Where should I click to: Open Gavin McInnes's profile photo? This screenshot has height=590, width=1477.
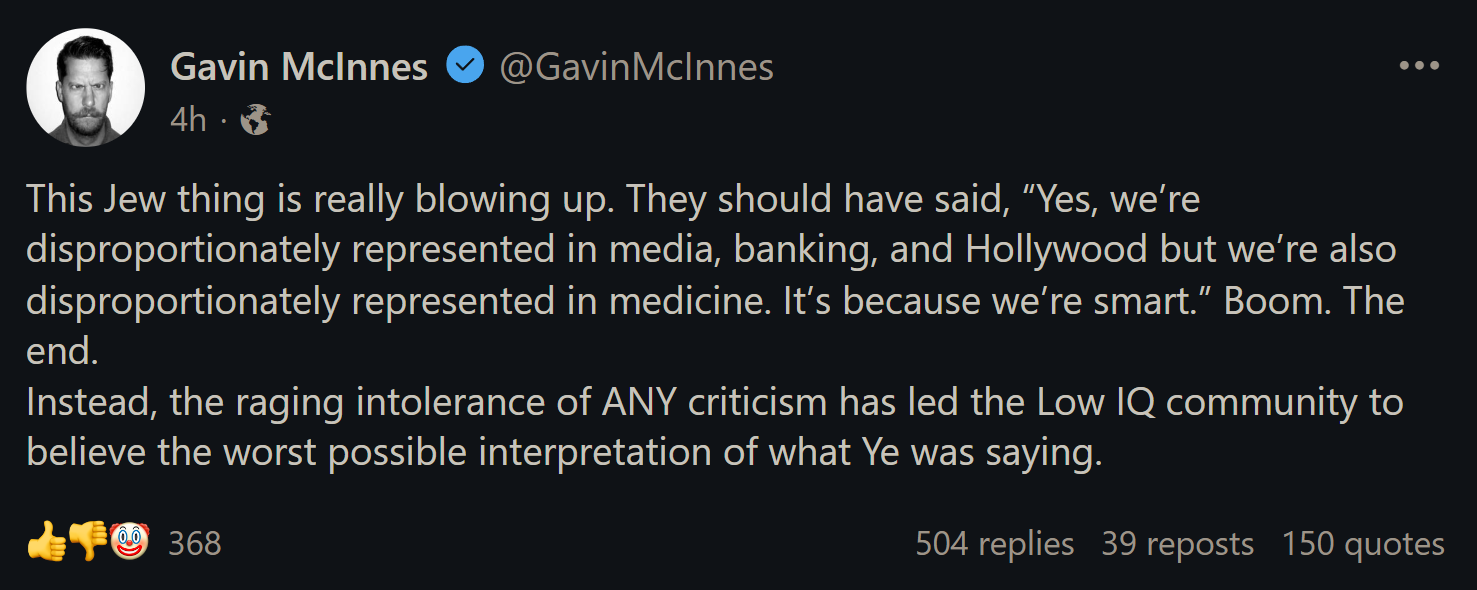pyautogui.click(x=85, y=87)
